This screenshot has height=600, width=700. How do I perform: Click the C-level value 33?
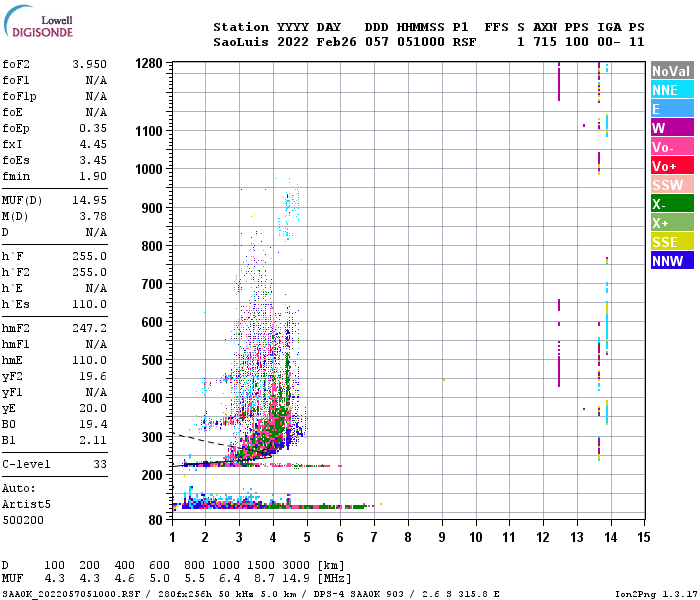tap(100, 464)
